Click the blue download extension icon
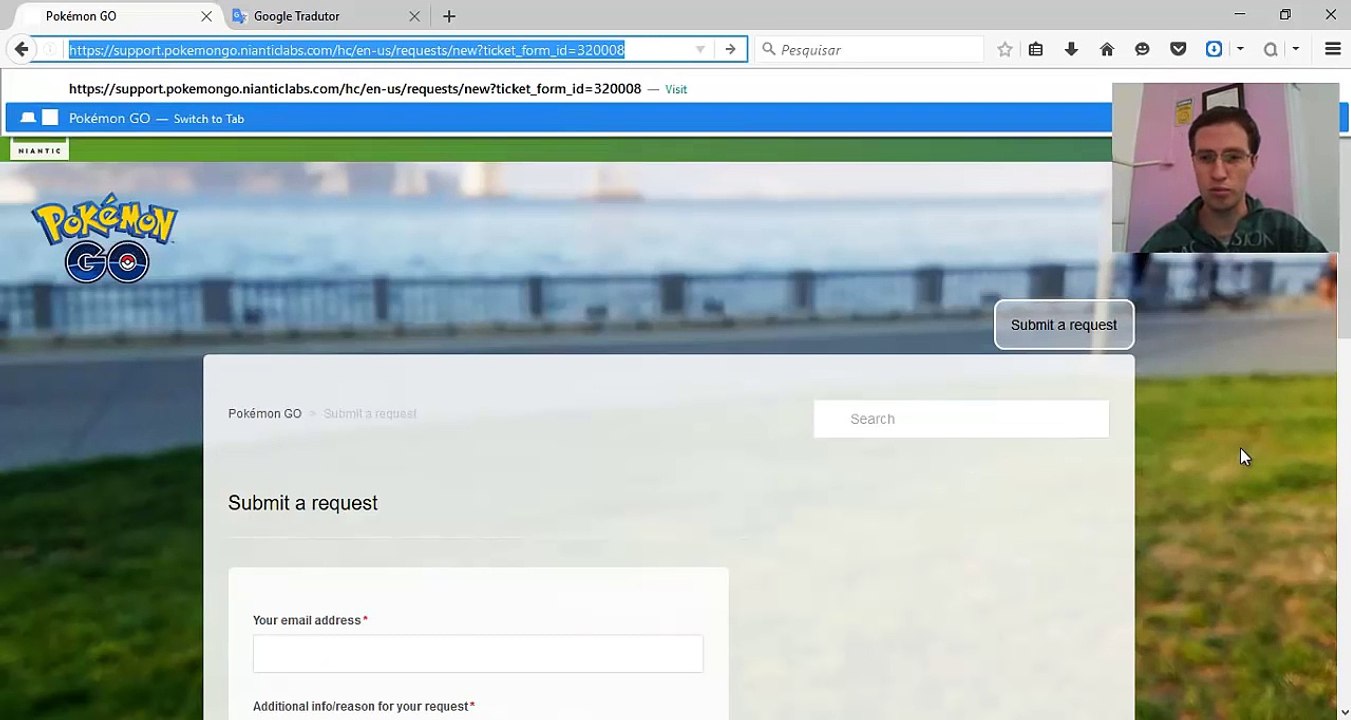Image resolution: width=1351 pixels, height=720 pixels. click(x=1214, y=49)
